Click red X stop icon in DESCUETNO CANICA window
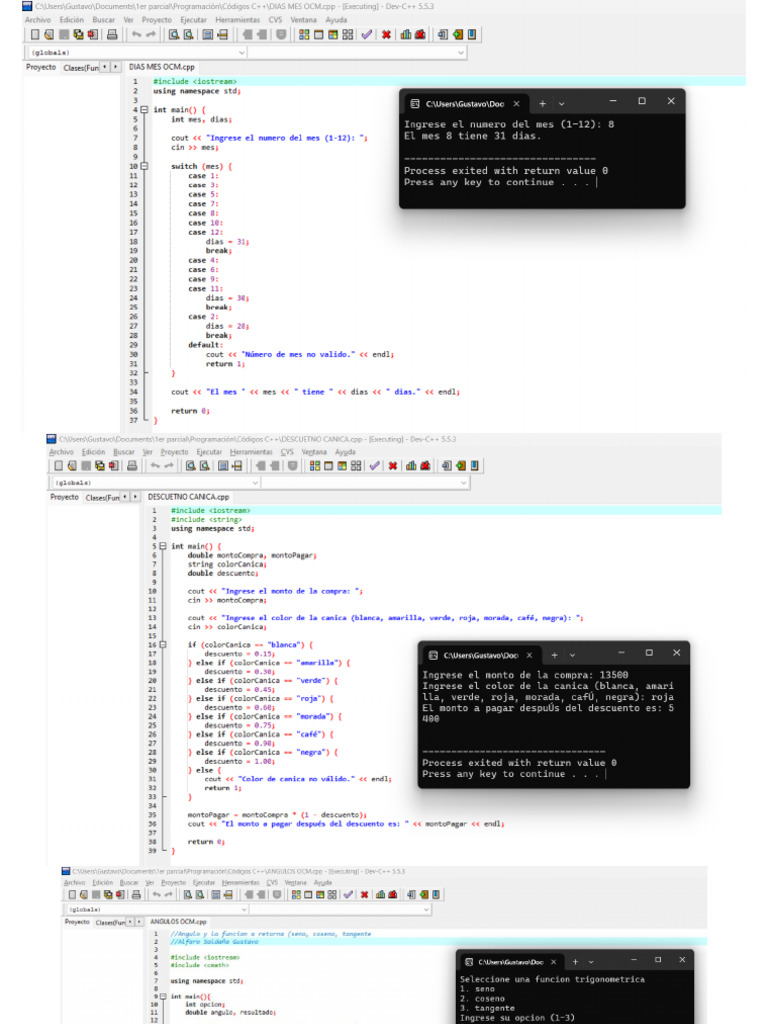Viewport: 768px width, 1024px height. [392, 466]
